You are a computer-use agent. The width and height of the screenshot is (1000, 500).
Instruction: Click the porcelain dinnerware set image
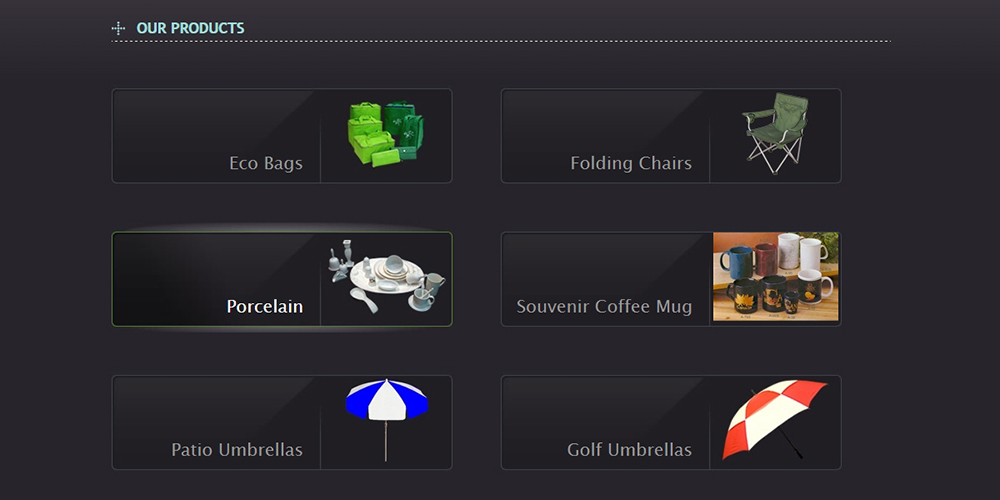point(387,277)
